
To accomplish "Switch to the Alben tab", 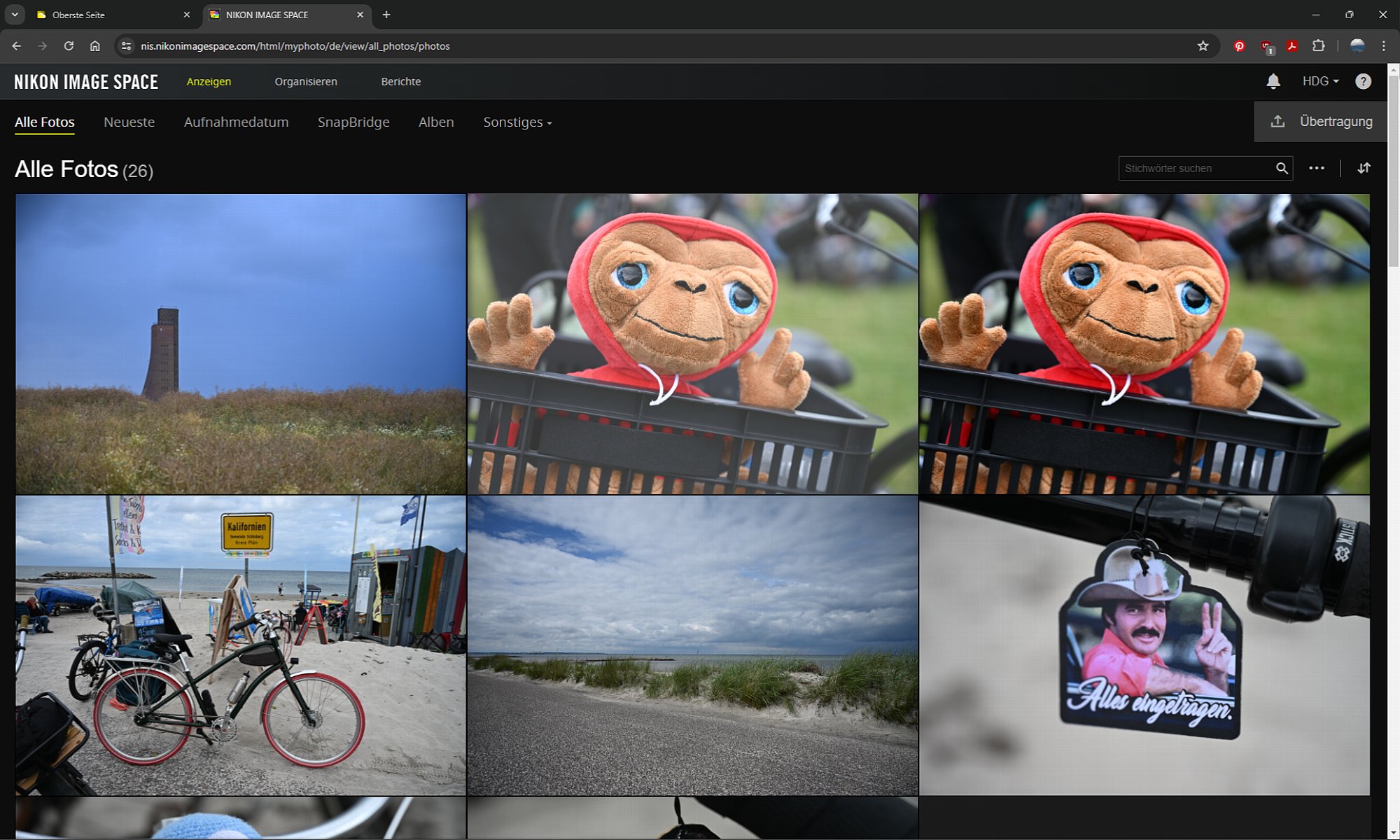I will pyautogui.click(x=435, y=122).
